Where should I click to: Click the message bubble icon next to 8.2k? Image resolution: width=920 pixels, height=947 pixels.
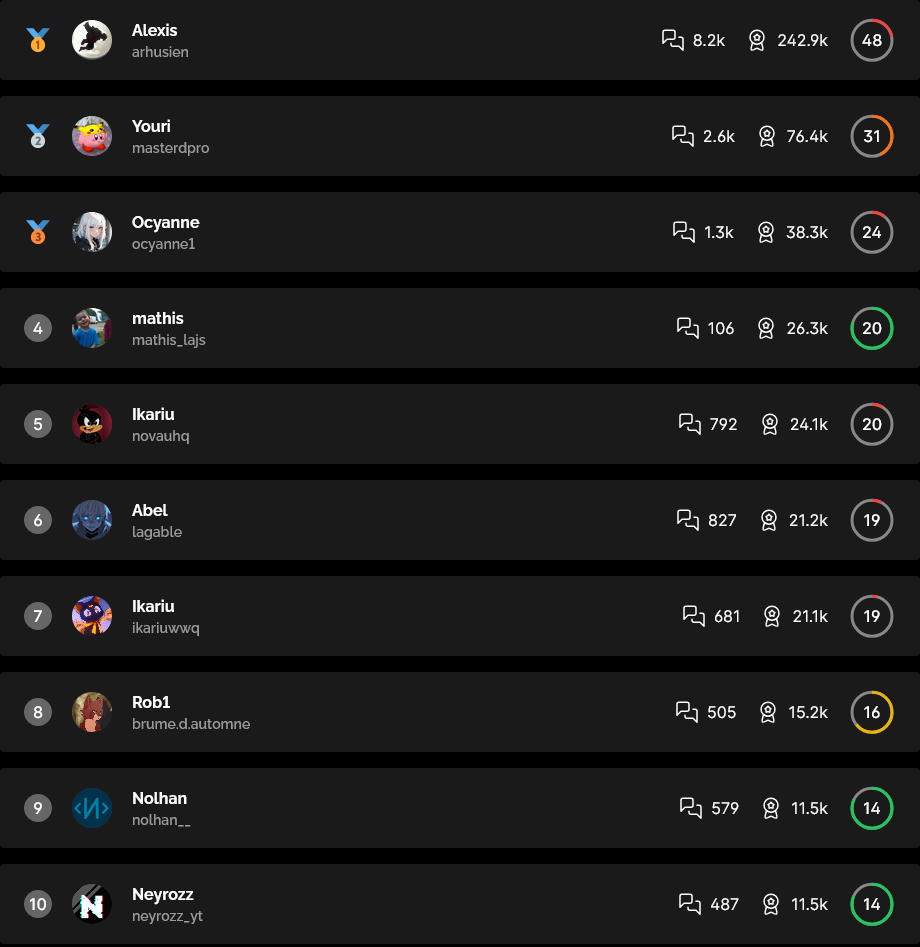click(x=674, y=40)
